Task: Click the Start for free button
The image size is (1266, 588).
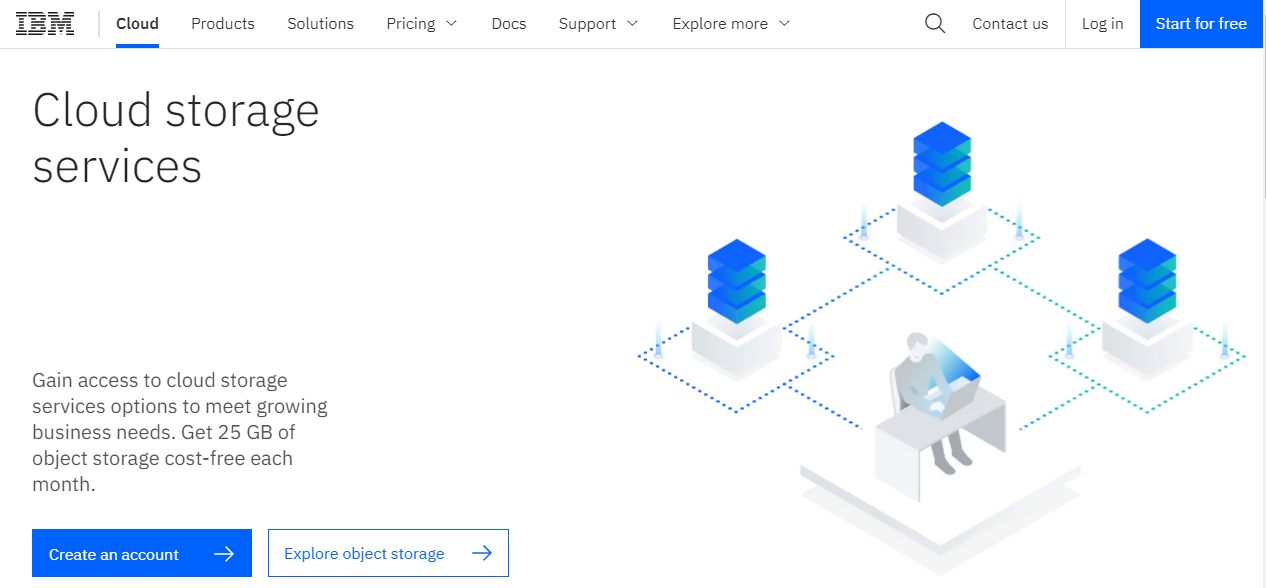Action: [1201, 24]
